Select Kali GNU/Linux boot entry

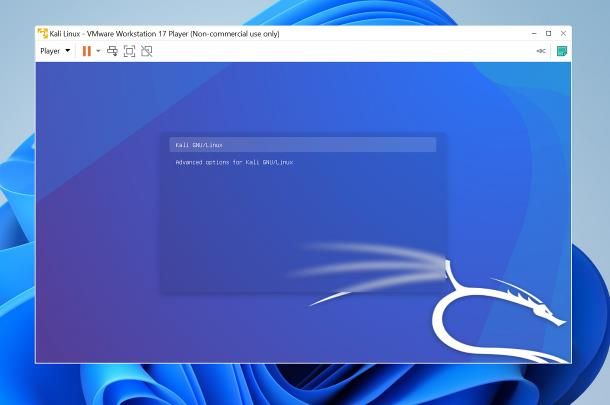303,145
